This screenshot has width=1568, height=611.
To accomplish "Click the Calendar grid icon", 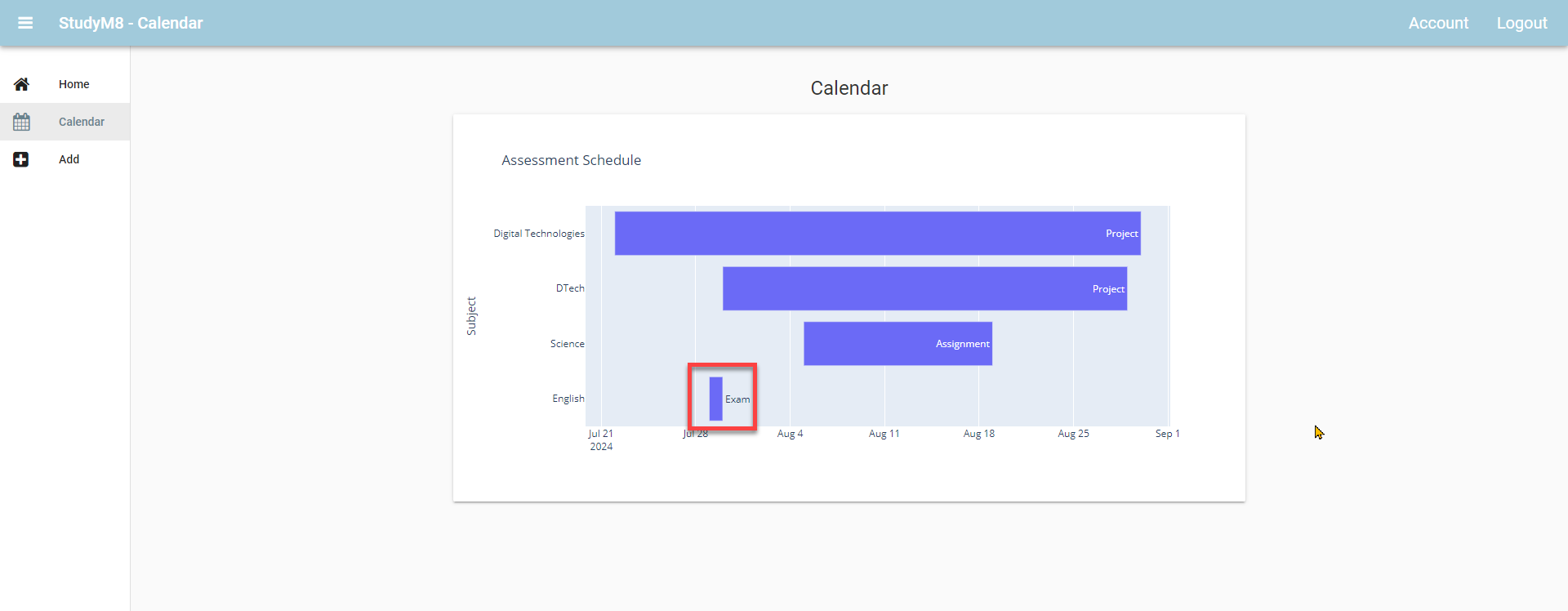I will click(21, 122).
